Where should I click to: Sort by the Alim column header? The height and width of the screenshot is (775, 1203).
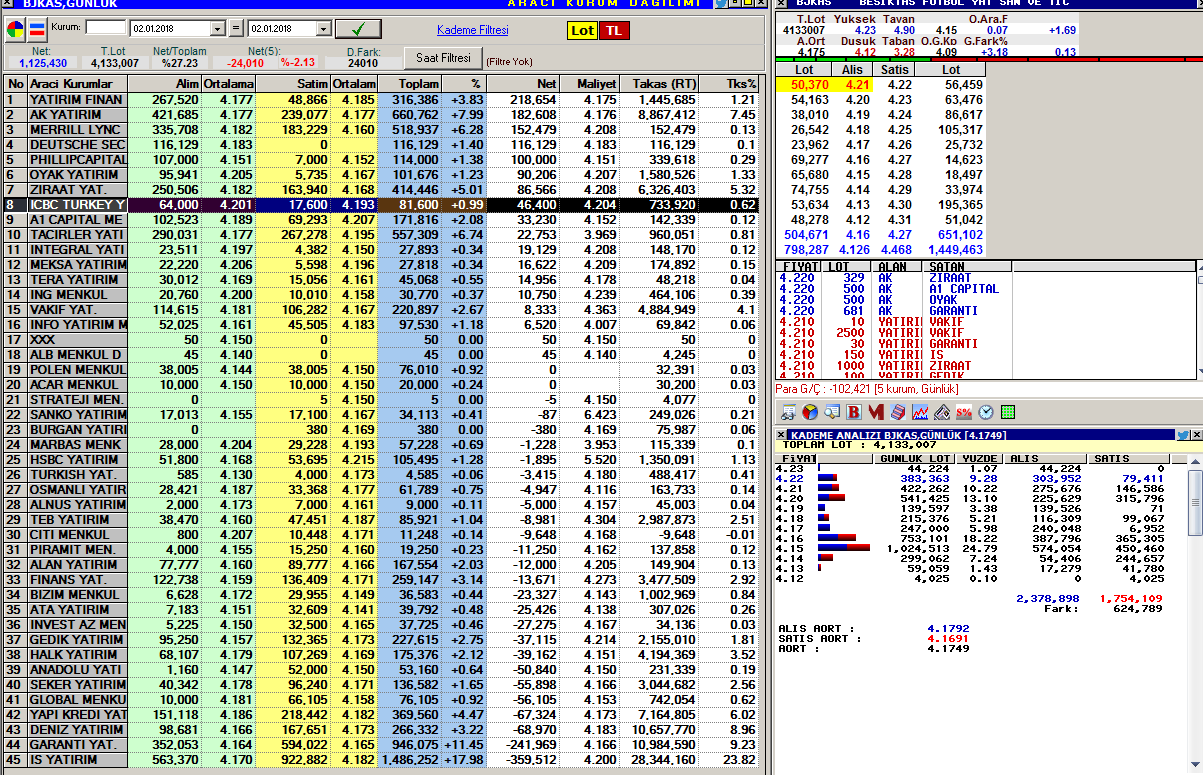(x=164, y=84)
